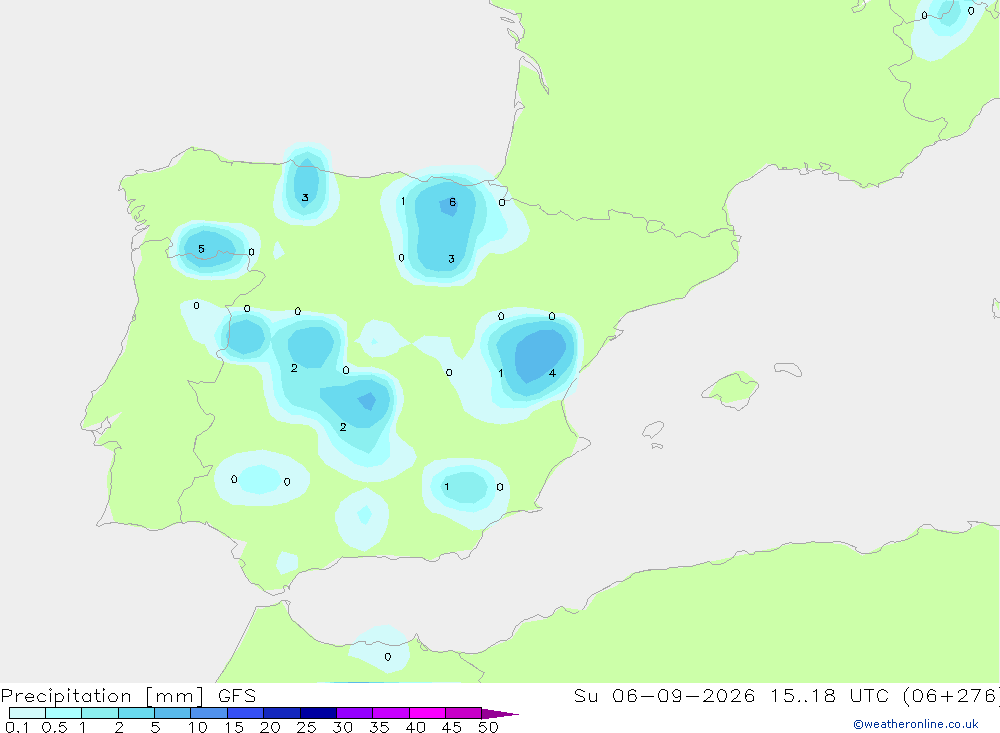This screenshot has height=733, width=1000.
Task: Click the "GFS" model label
Action: [237, 696]
